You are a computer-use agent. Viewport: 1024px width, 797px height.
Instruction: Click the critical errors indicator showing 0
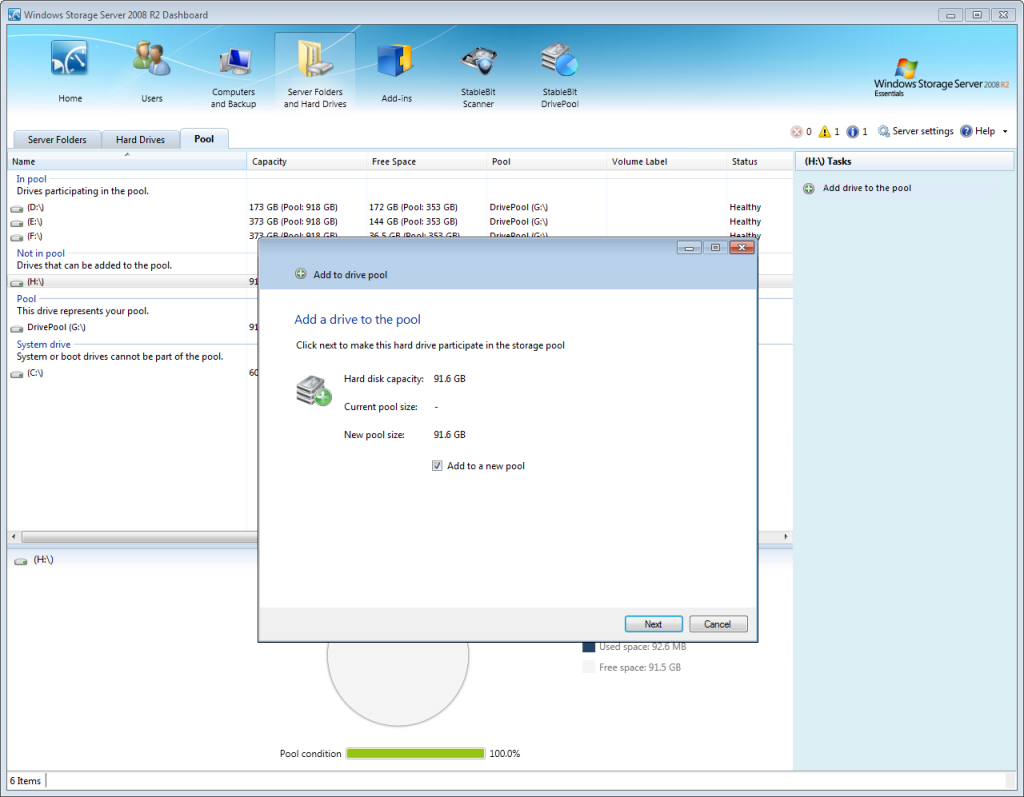801,130
